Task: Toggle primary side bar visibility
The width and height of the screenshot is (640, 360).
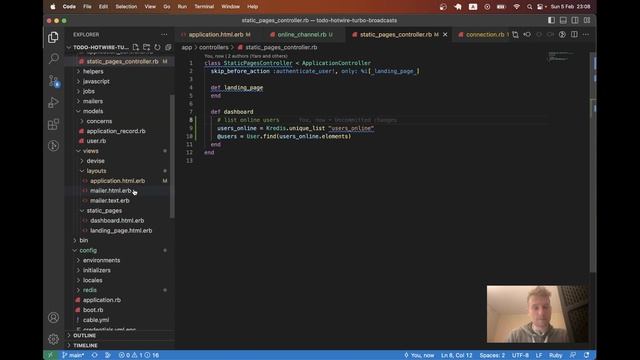Action: point(551,20)
